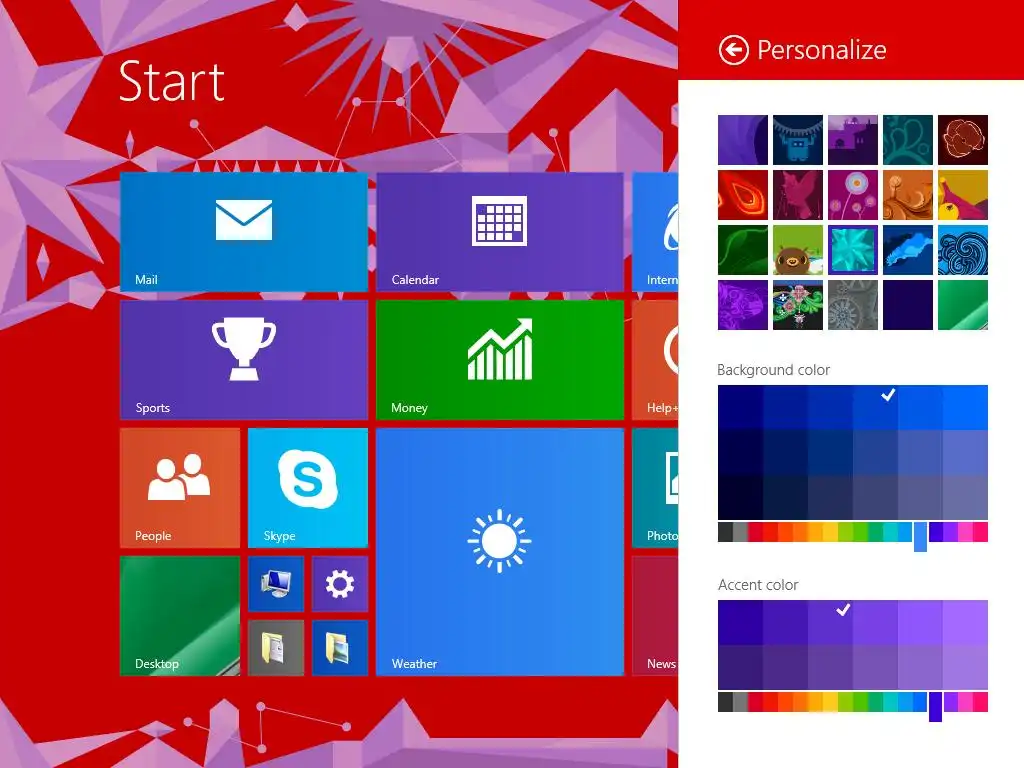The width and height of the screenshot is (1024, 768).
Task: Open the documents folder tile with gray background
Action: click(276, 648)
